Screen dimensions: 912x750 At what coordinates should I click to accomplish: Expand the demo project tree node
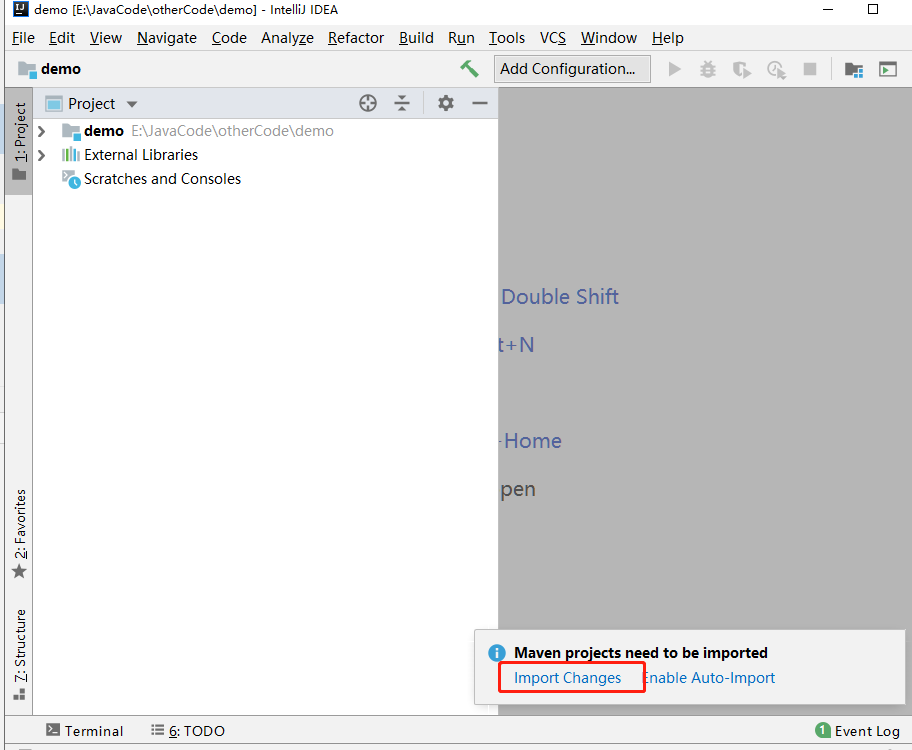click(x=41, y=130)
